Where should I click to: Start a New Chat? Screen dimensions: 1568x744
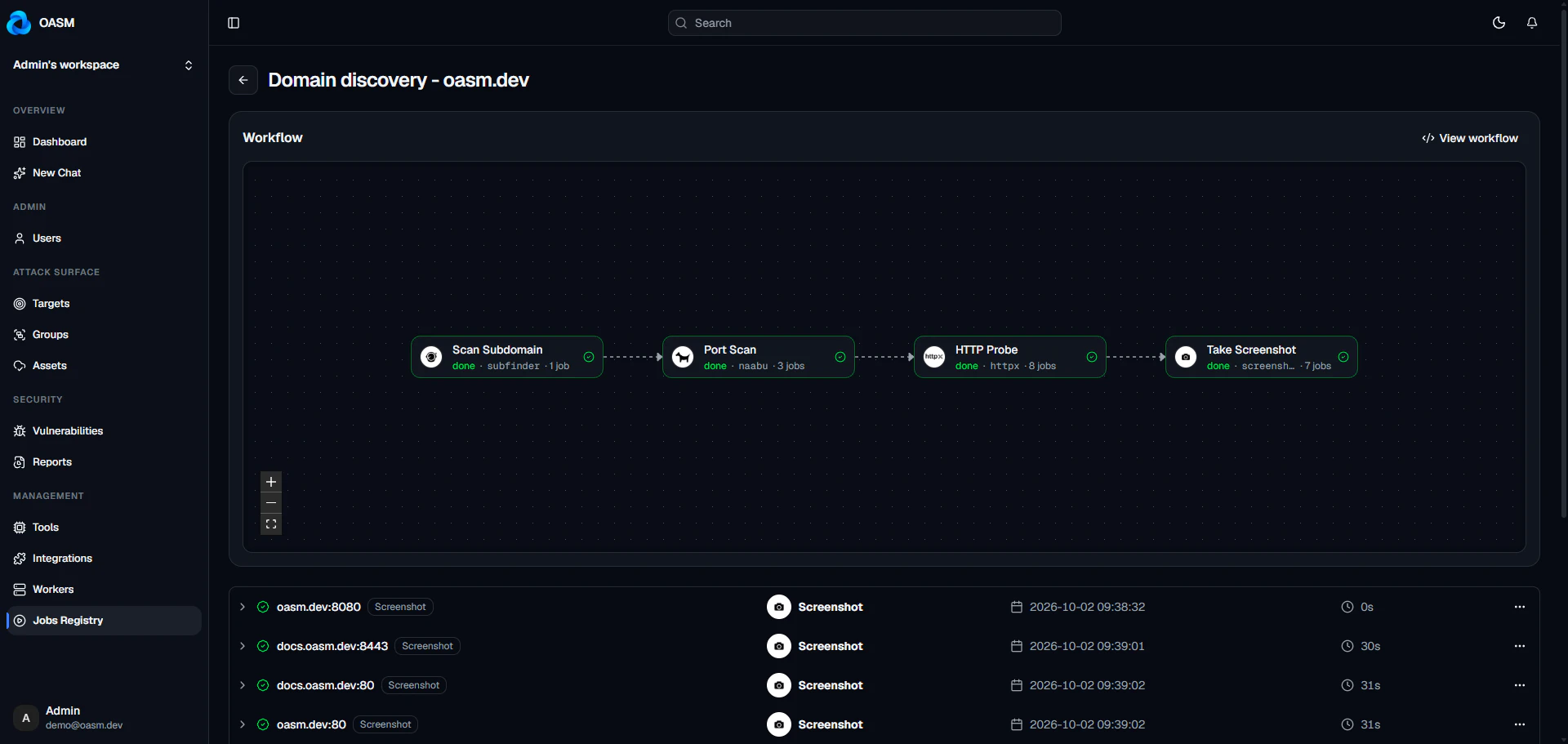point(104,173)
